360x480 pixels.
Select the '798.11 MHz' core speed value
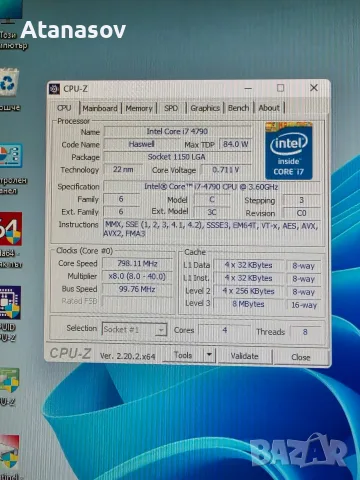click(137, 263)
